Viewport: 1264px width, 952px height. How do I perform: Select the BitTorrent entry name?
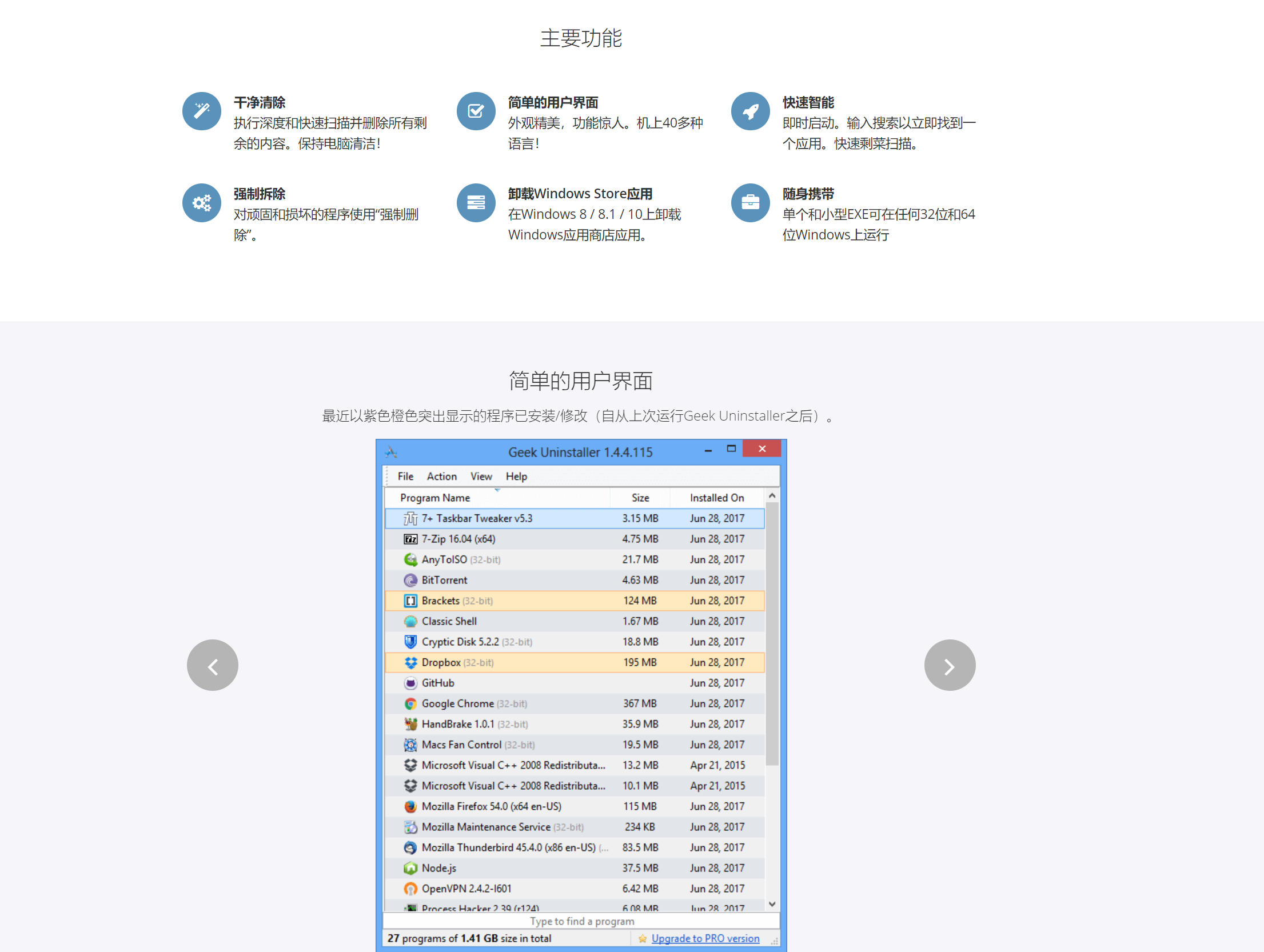[444, 580]
